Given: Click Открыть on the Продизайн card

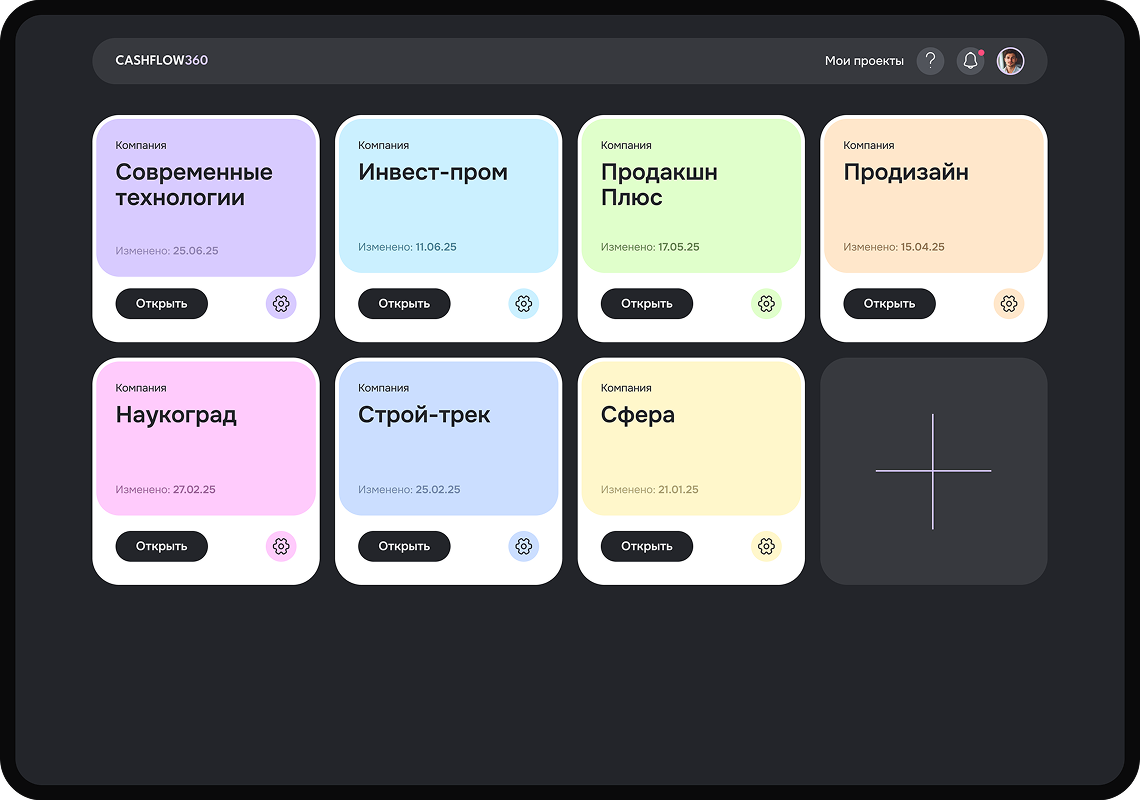Looking at the screenshot, I should coord(889,303).
